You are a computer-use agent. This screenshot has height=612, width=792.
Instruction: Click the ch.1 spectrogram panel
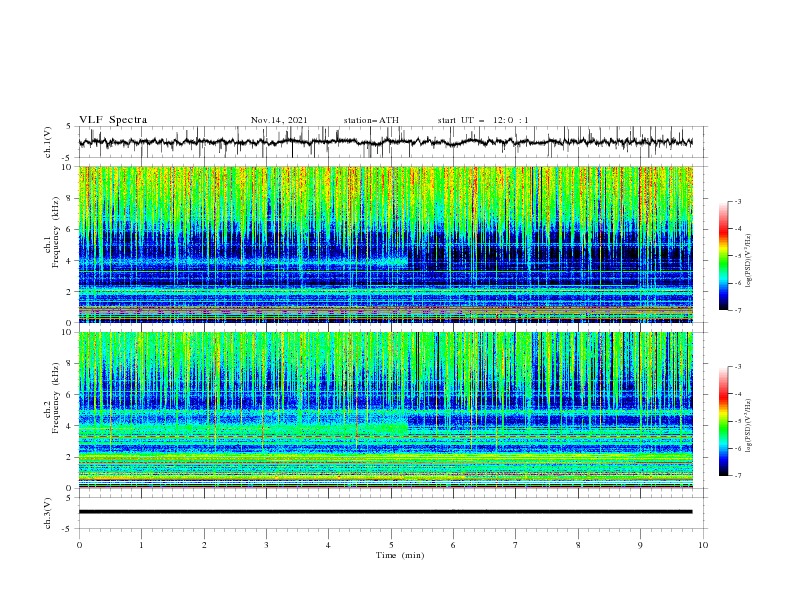pos(386,244)
